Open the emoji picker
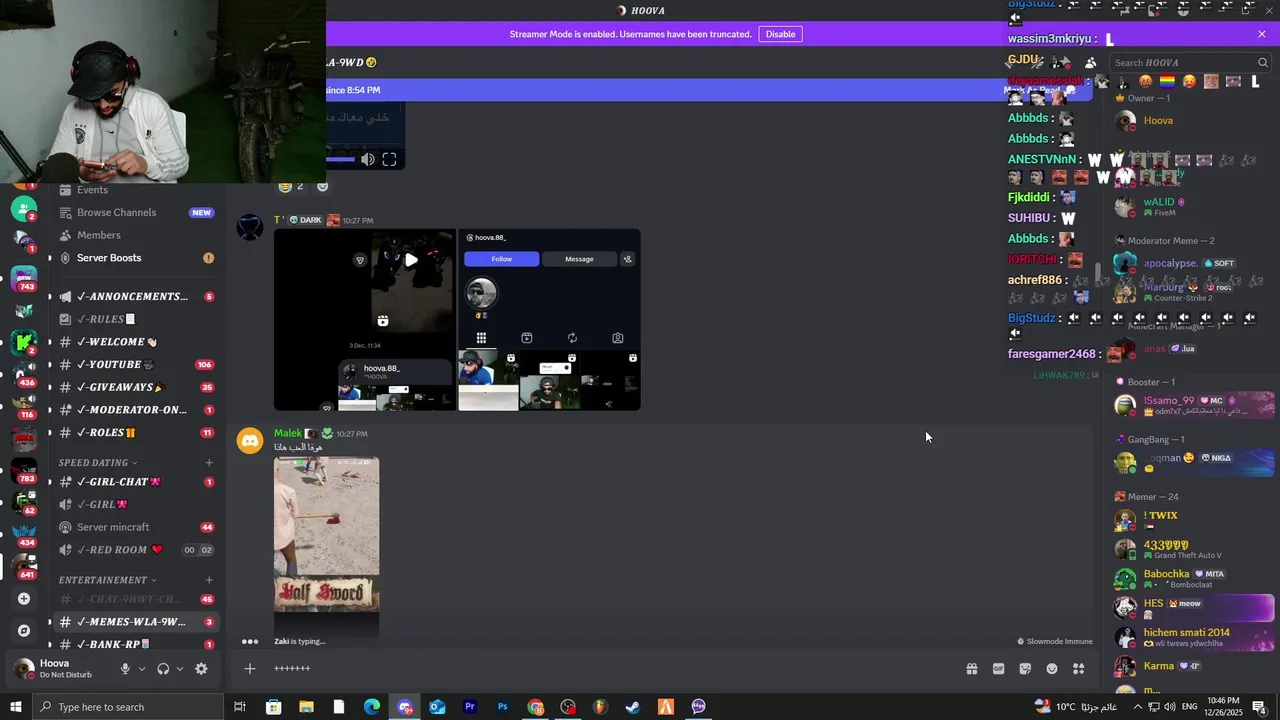 tap(1052, 669)
